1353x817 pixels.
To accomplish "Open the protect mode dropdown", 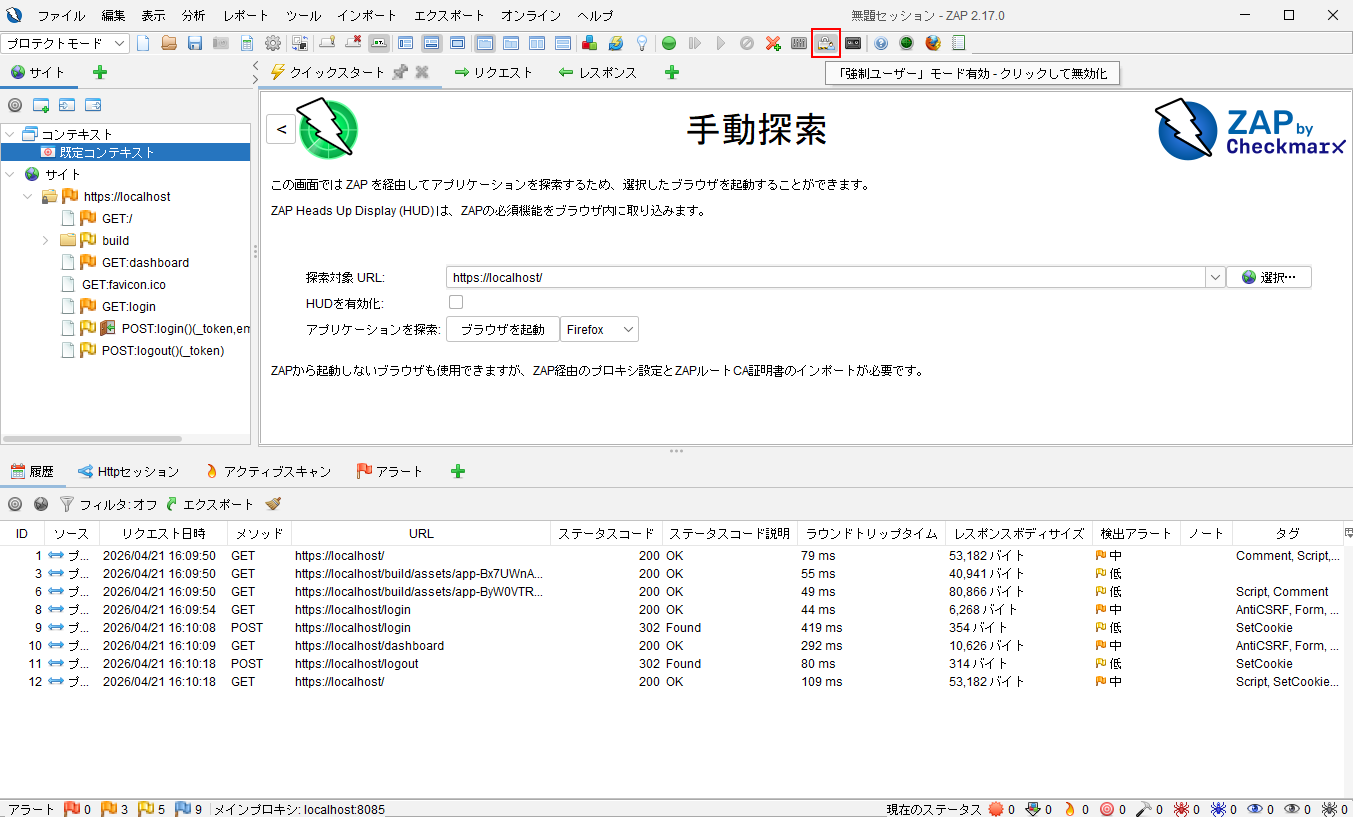I will click(65, 43).
